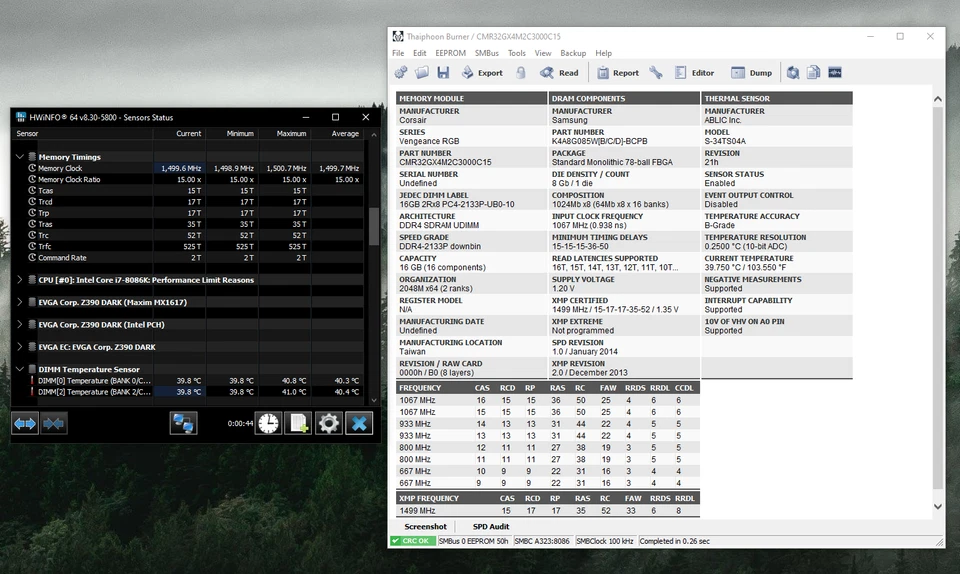Click the copy documents icon in toolbar
Image resolution: width=960 pixels, height=574 pixels.
[x=814, y=73]
